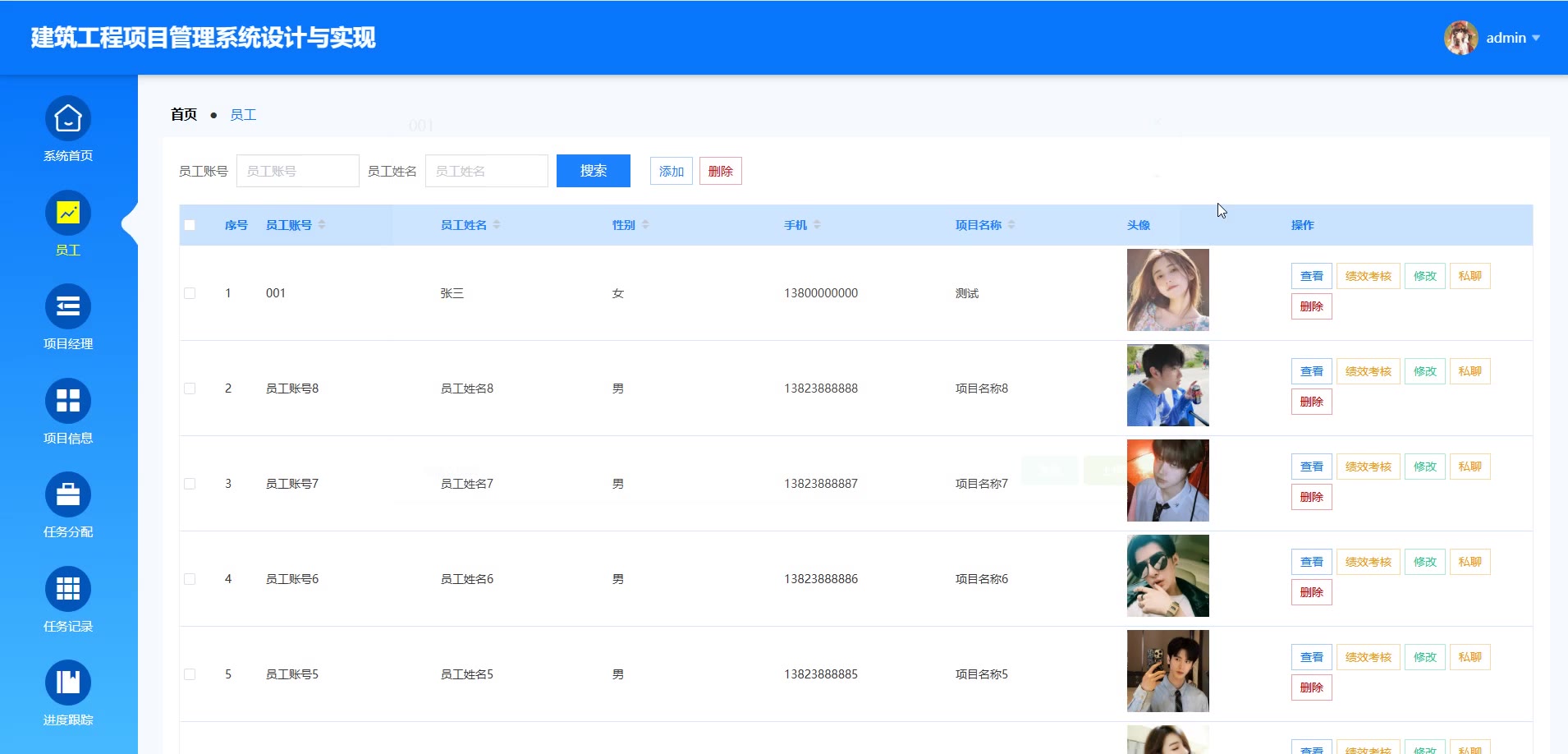1568x754 pixels.
Task: Toggle the select-all checkbox in table header
Action: pos(190,225)
